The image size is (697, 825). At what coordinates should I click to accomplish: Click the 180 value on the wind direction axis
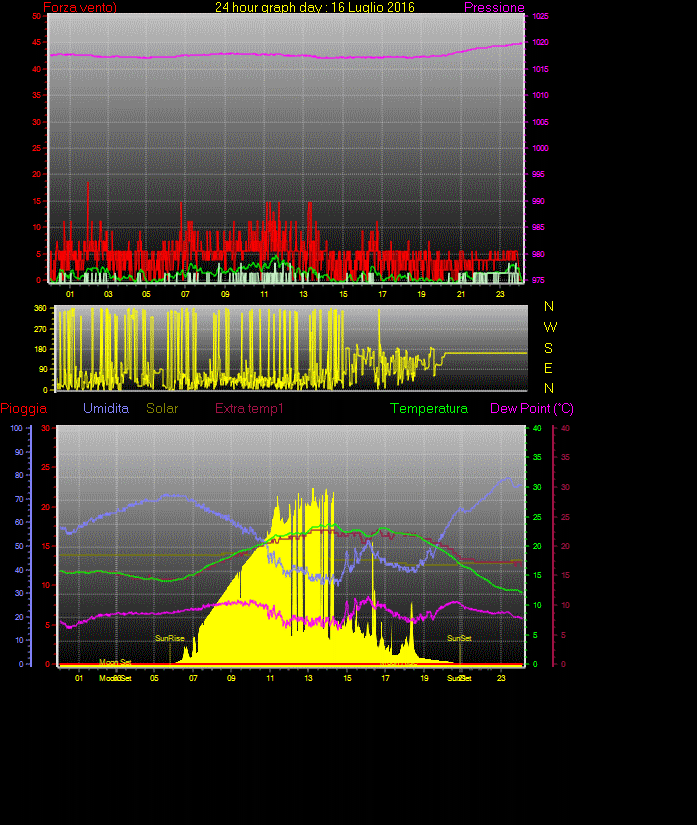click(41, 349)
